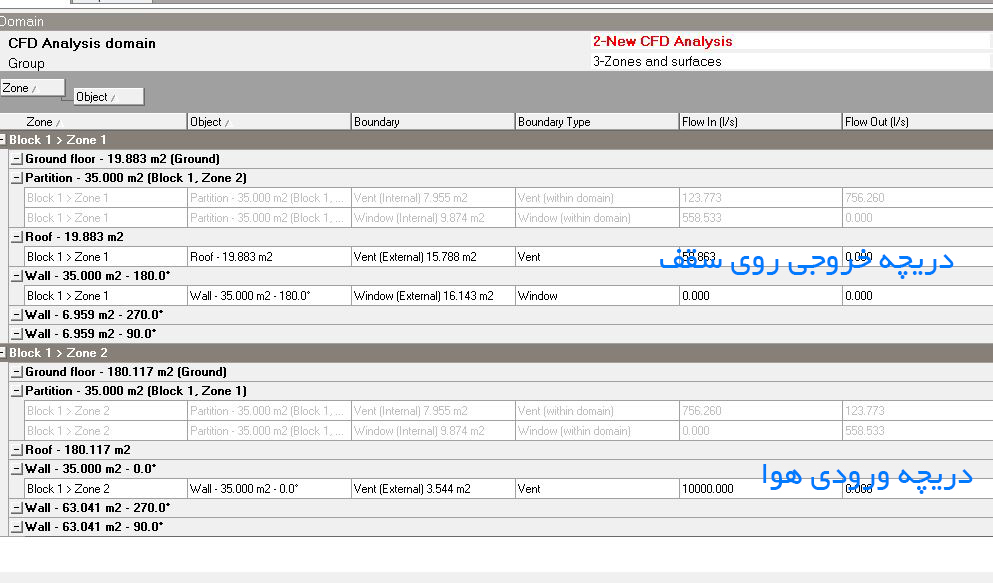
Task: Select the 'Vent (External) 15.788 m2' boundary cell
Action: click(433, 257)
